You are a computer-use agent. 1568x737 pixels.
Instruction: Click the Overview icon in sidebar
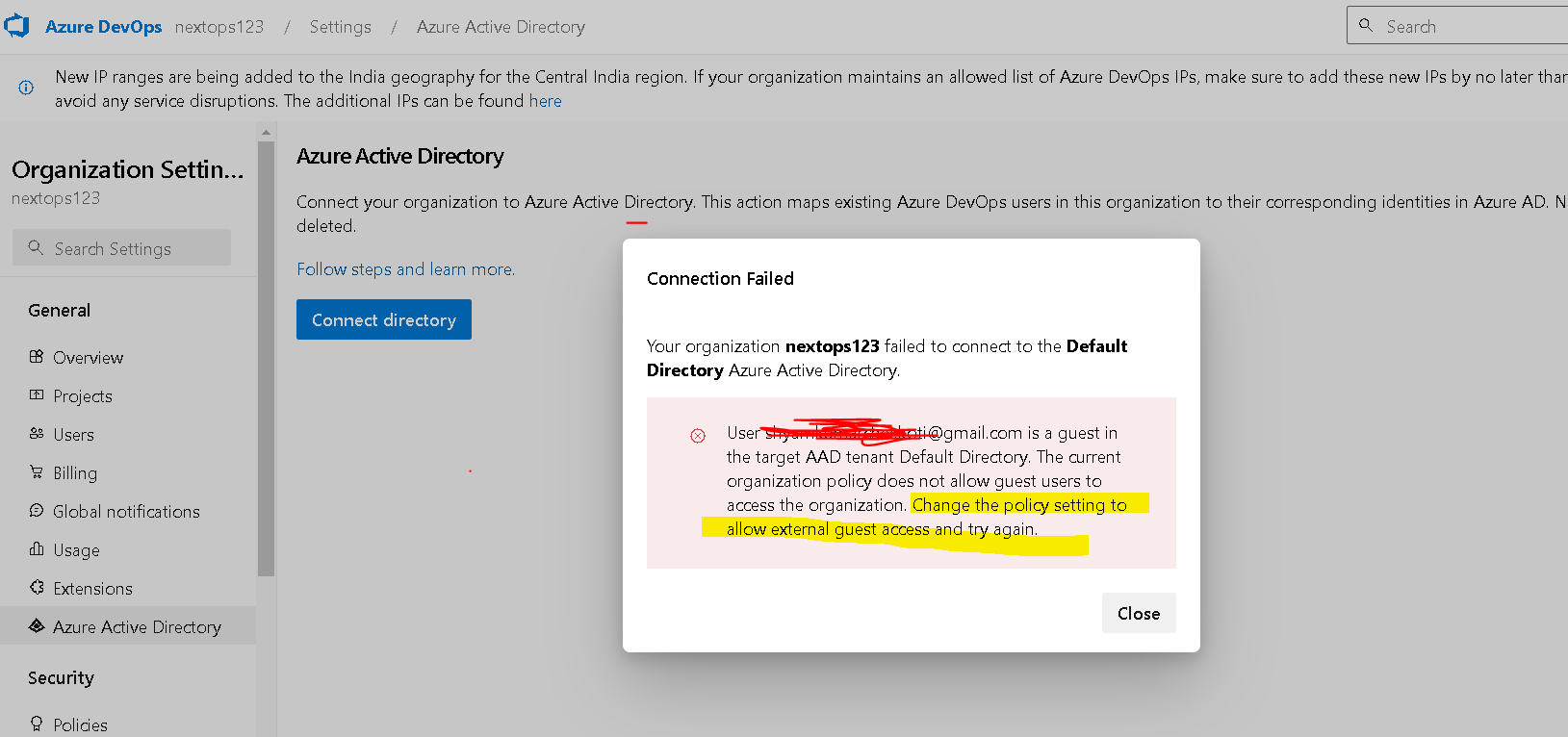[37, 356]
